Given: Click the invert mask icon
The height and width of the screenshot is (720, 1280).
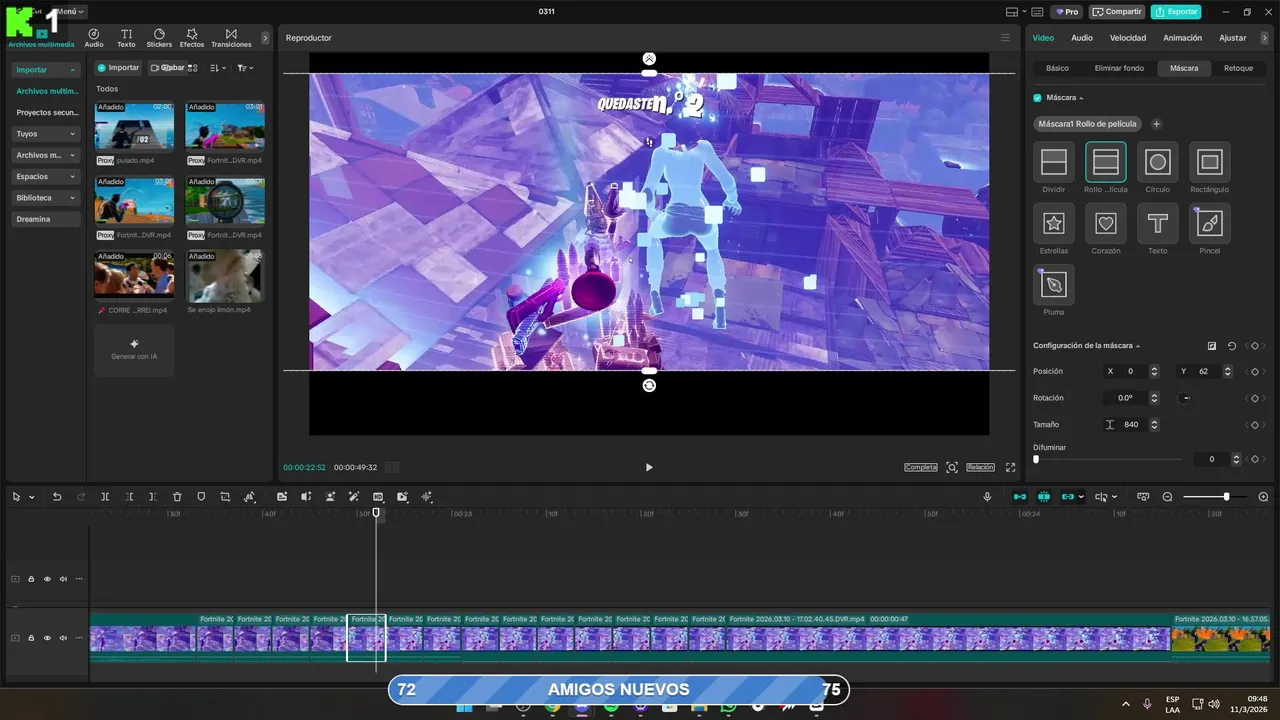Looking at the screenshot, I should tap(1212, 346).
